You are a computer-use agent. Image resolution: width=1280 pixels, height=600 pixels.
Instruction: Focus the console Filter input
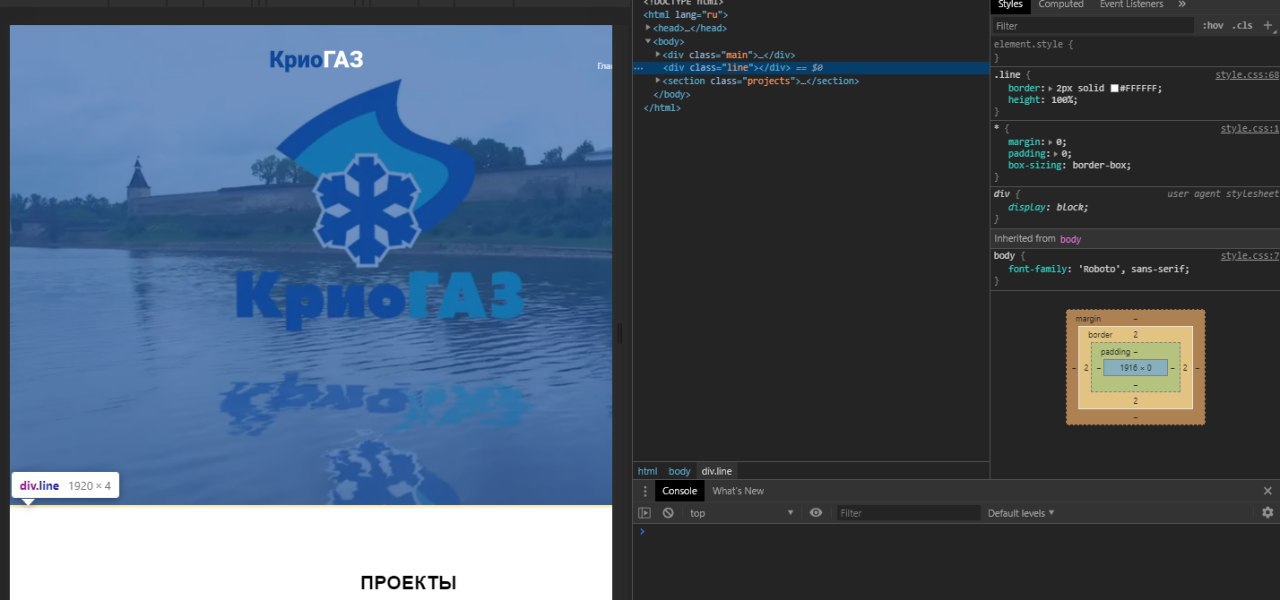(908, 513)
